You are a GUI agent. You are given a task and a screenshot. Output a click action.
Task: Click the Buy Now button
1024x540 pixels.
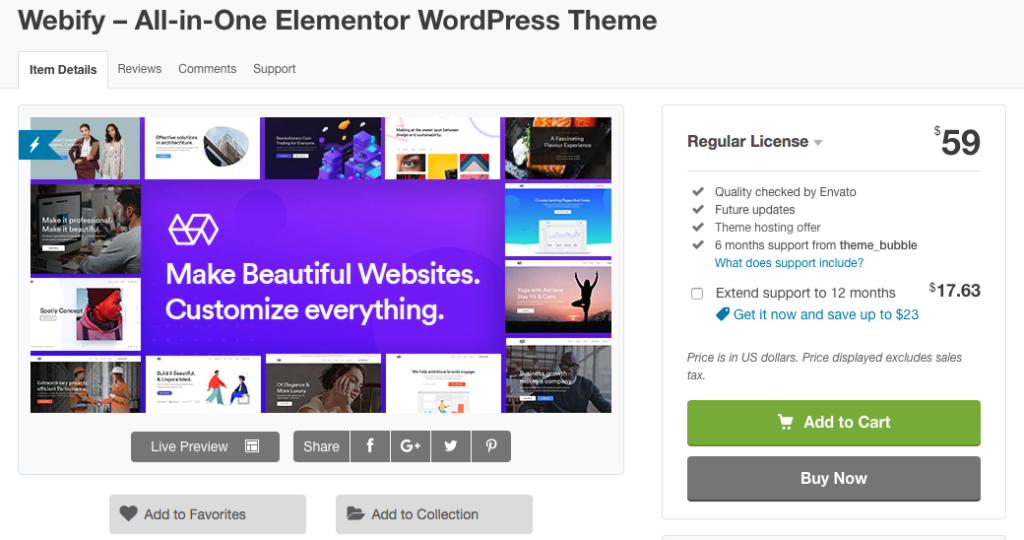833,479
